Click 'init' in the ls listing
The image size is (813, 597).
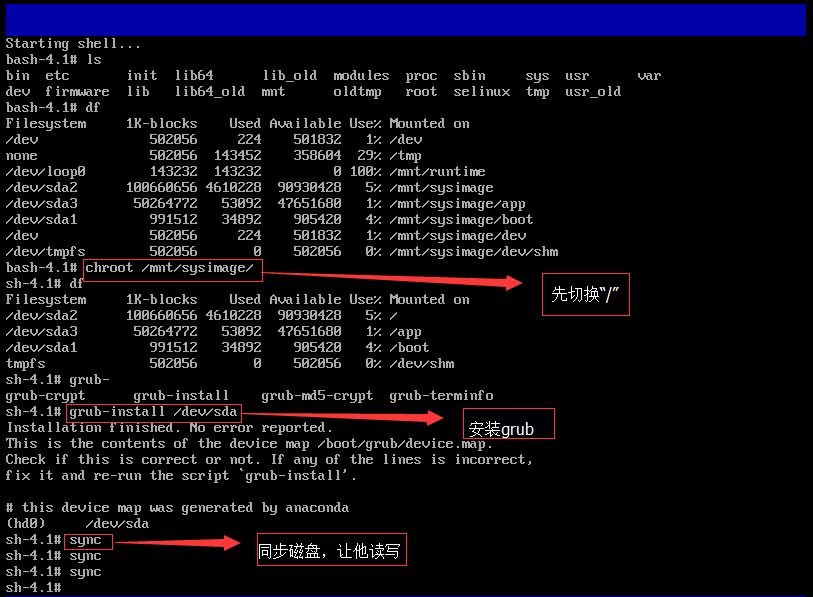pyautogui.click(x=142, y=76)
